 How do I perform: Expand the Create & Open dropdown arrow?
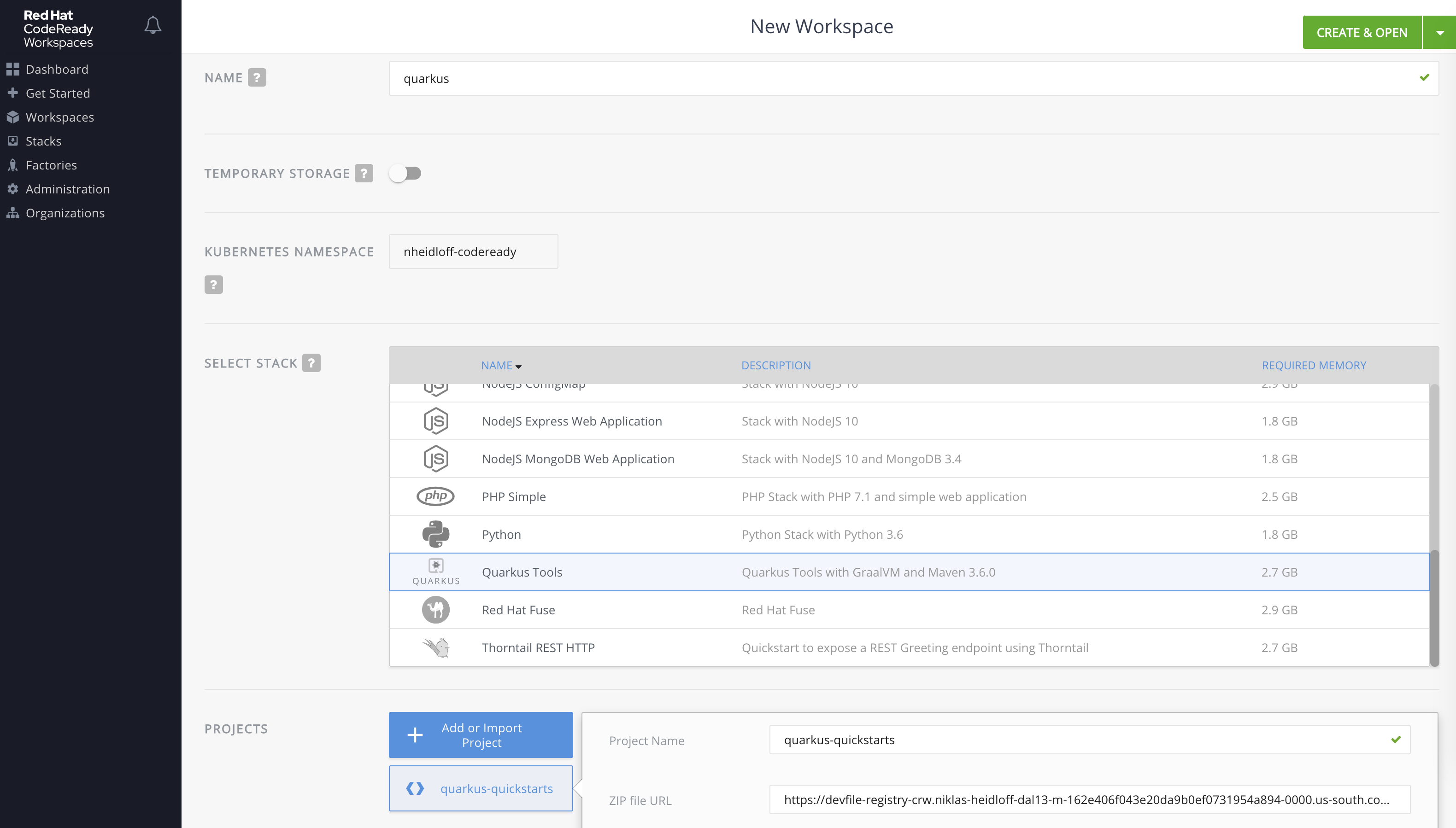1439,32
